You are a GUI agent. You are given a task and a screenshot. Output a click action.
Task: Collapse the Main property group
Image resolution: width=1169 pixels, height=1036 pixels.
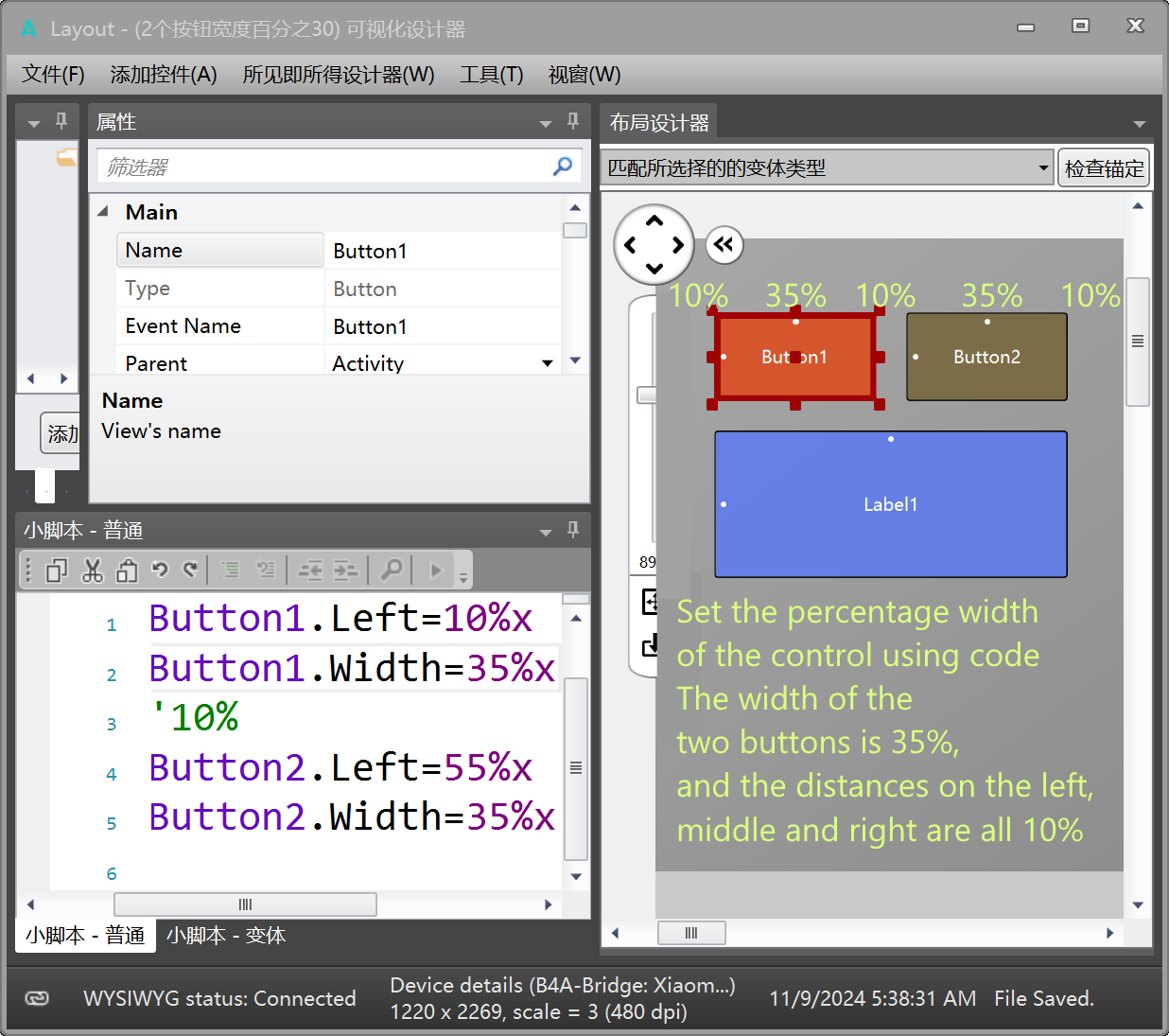coord(103,212)
